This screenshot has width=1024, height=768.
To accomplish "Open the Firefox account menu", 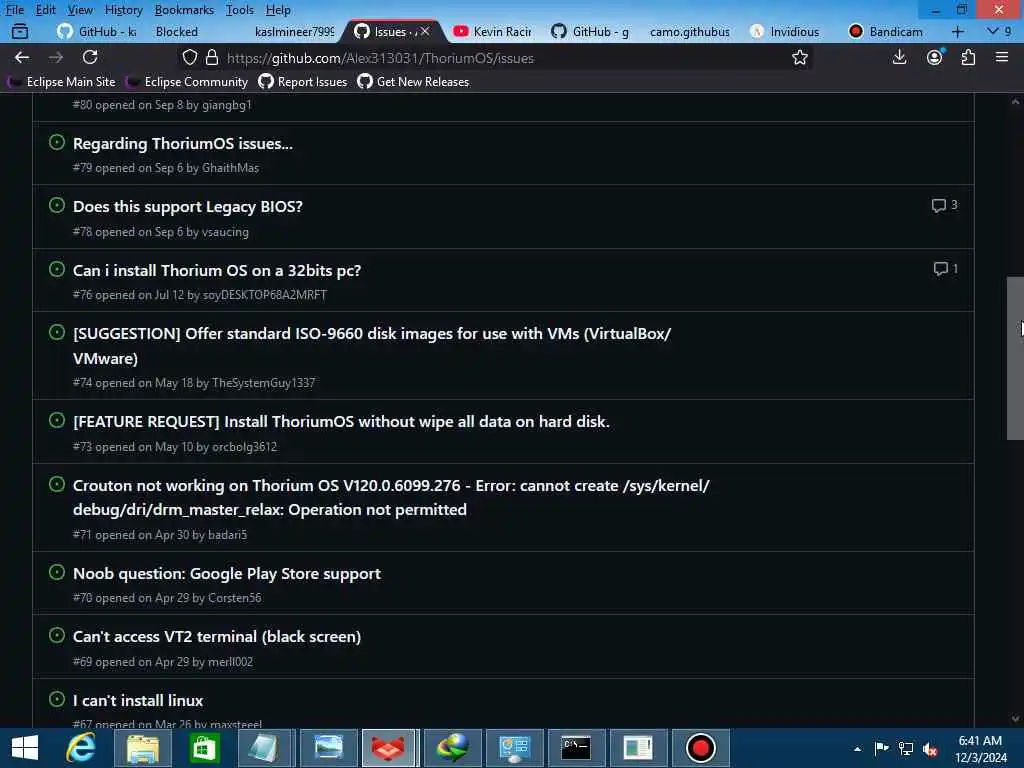I will coord(935,57).
